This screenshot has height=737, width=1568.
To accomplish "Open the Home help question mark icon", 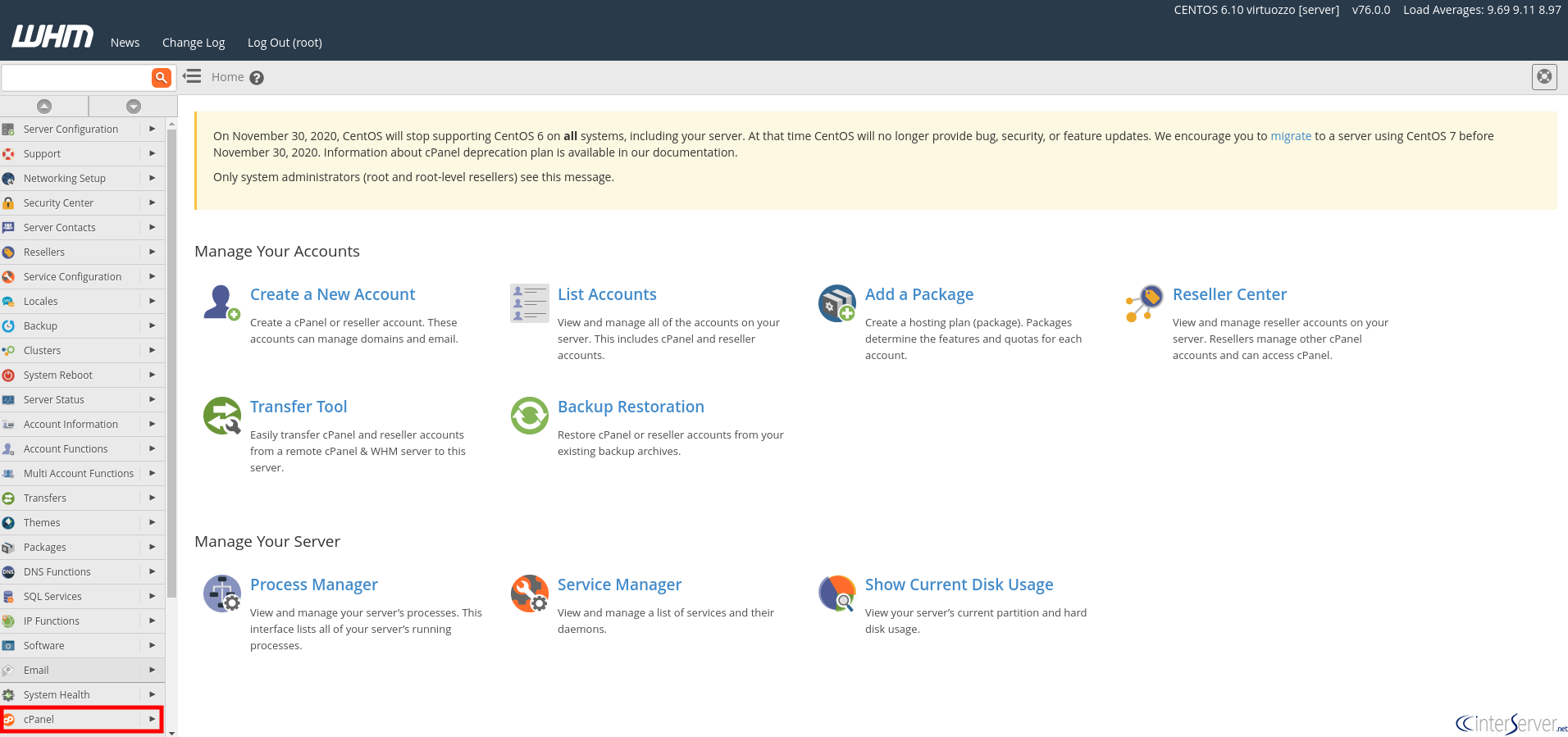I will (257, 78).
